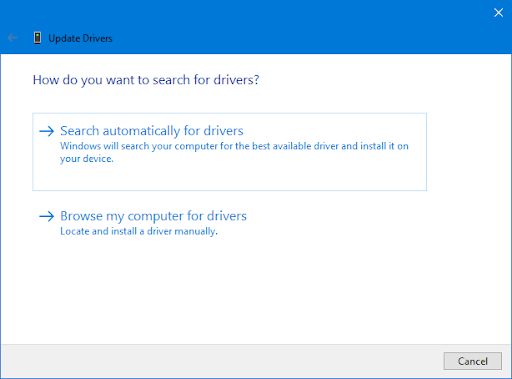This screenshot has width=512, height=379.
Task: Click arrow icon next to Browse my computer
Action: click(46, 216)
